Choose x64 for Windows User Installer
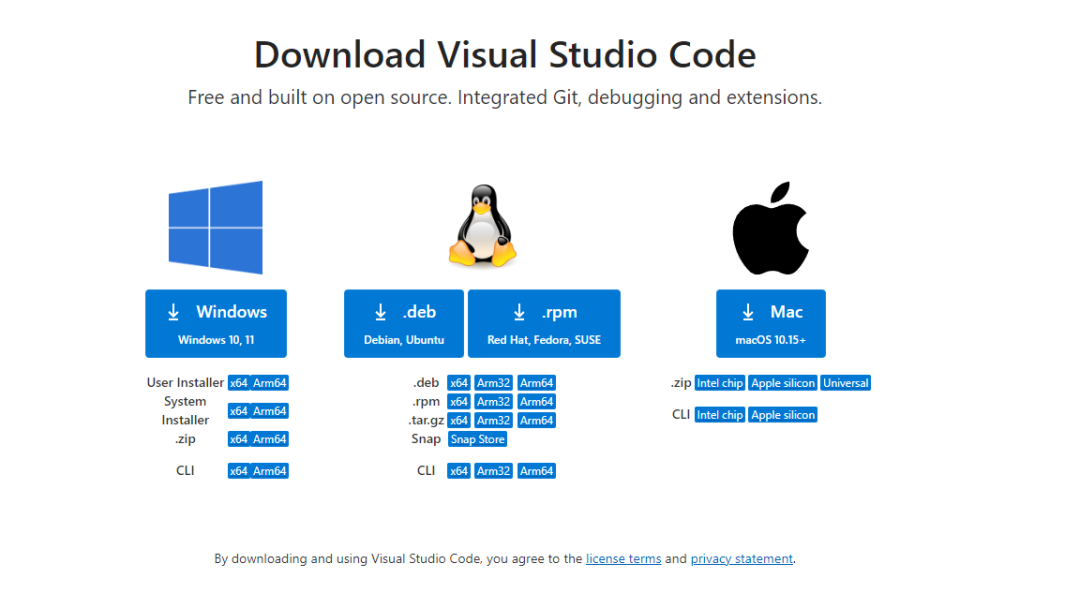The width and height of the screenshot is (1080, 608). [238, 383]
